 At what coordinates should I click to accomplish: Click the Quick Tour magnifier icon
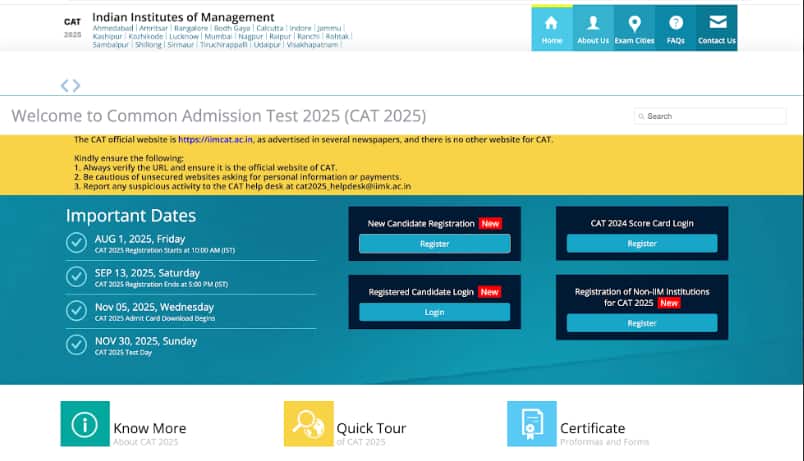click(x=309, y=424)
